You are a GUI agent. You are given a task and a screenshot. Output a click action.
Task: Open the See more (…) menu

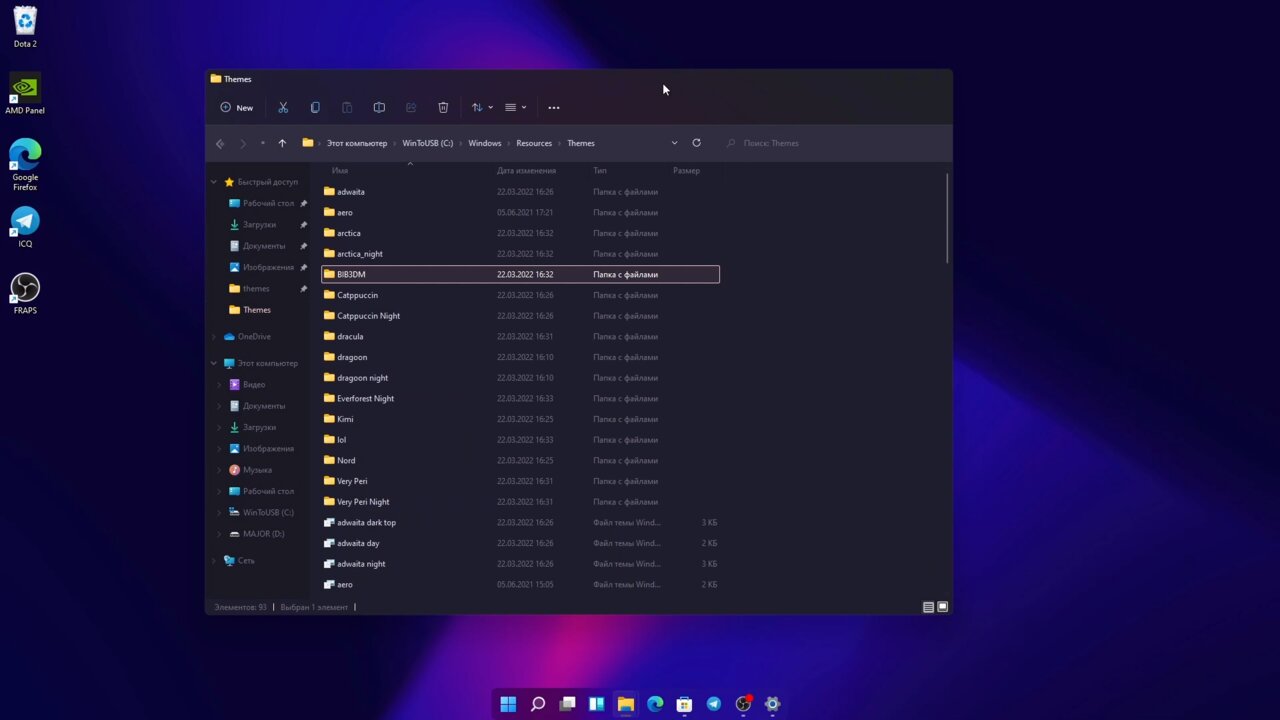[x=554, y=107]
